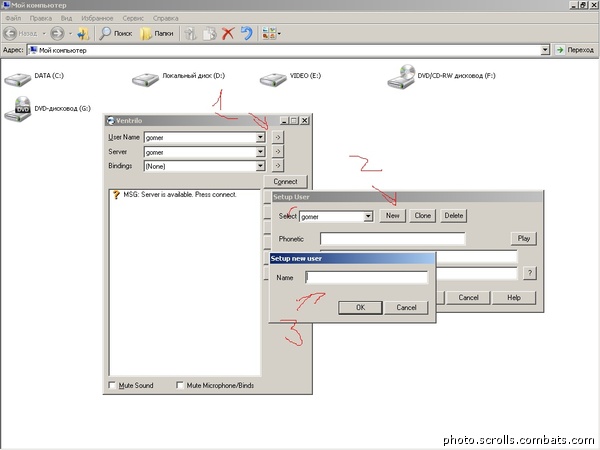The height and width of the screenshot is (450, 600).
Task: Open the Справка menu
Action: click(x=165, y=18)
